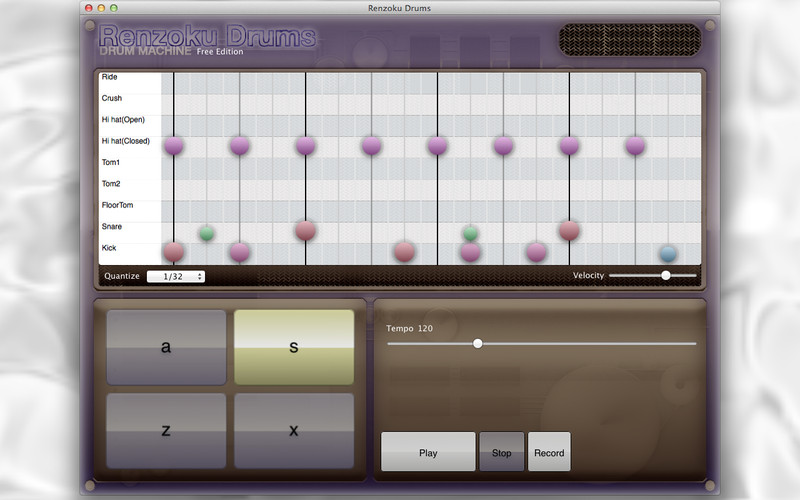
Task: Select the first red Kick note
Action: tap(173, 252)
